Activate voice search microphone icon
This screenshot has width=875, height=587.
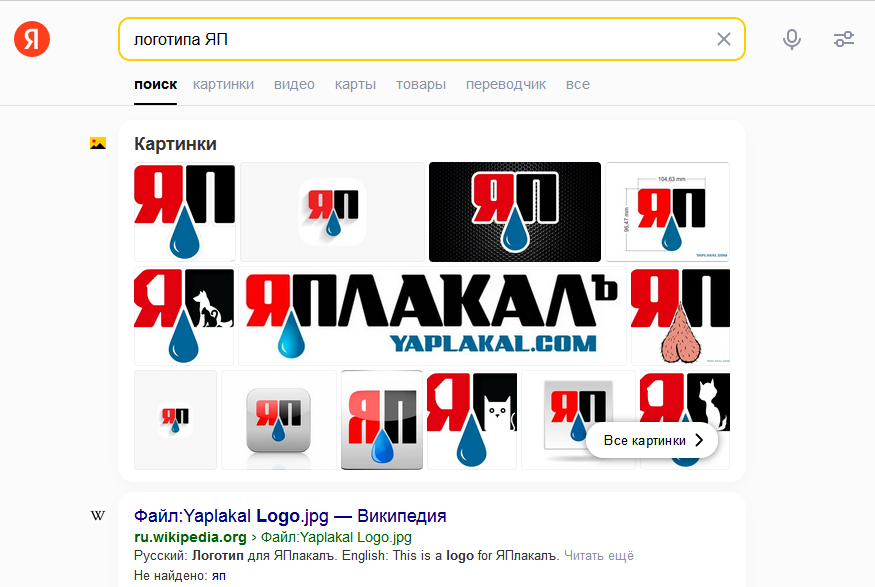[x=791, y=39]
